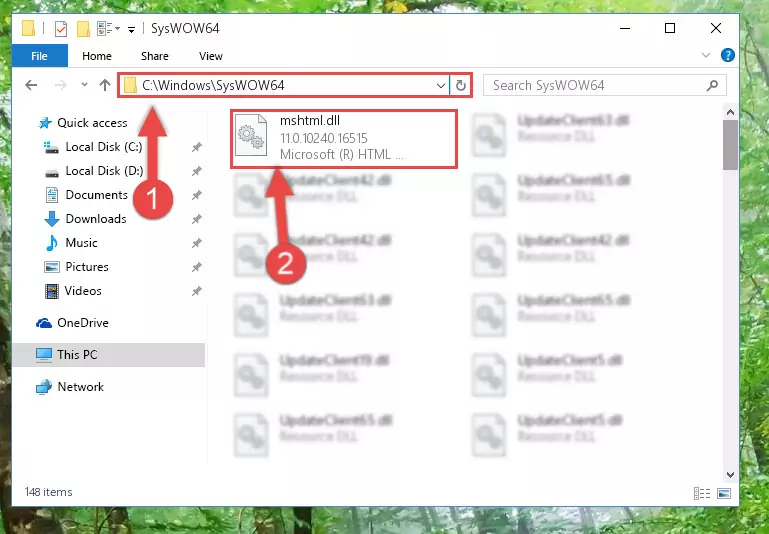769x534 pixels.
Task: Open the blue Help icon
Action: pyautogui.click(x=728, y=55)
